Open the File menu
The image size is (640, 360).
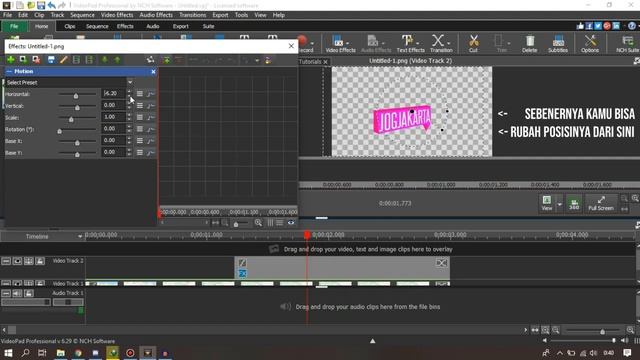point(7,15)
